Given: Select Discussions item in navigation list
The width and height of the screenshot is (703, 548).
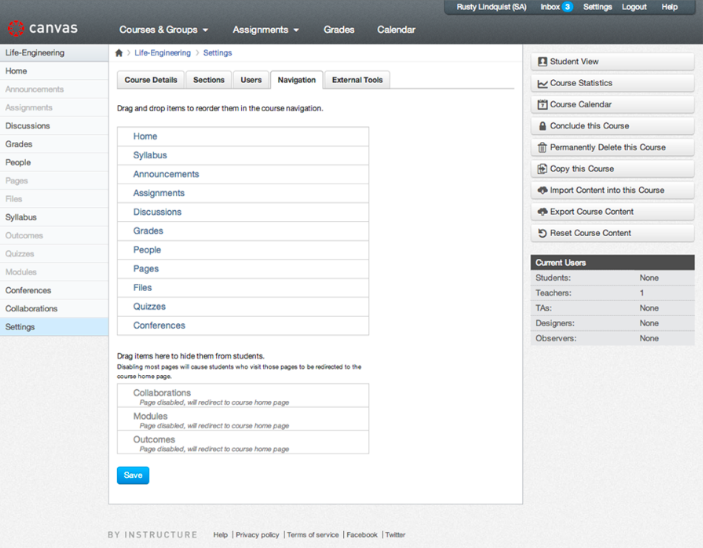Looking at the screenshot, I should [243, 212].
